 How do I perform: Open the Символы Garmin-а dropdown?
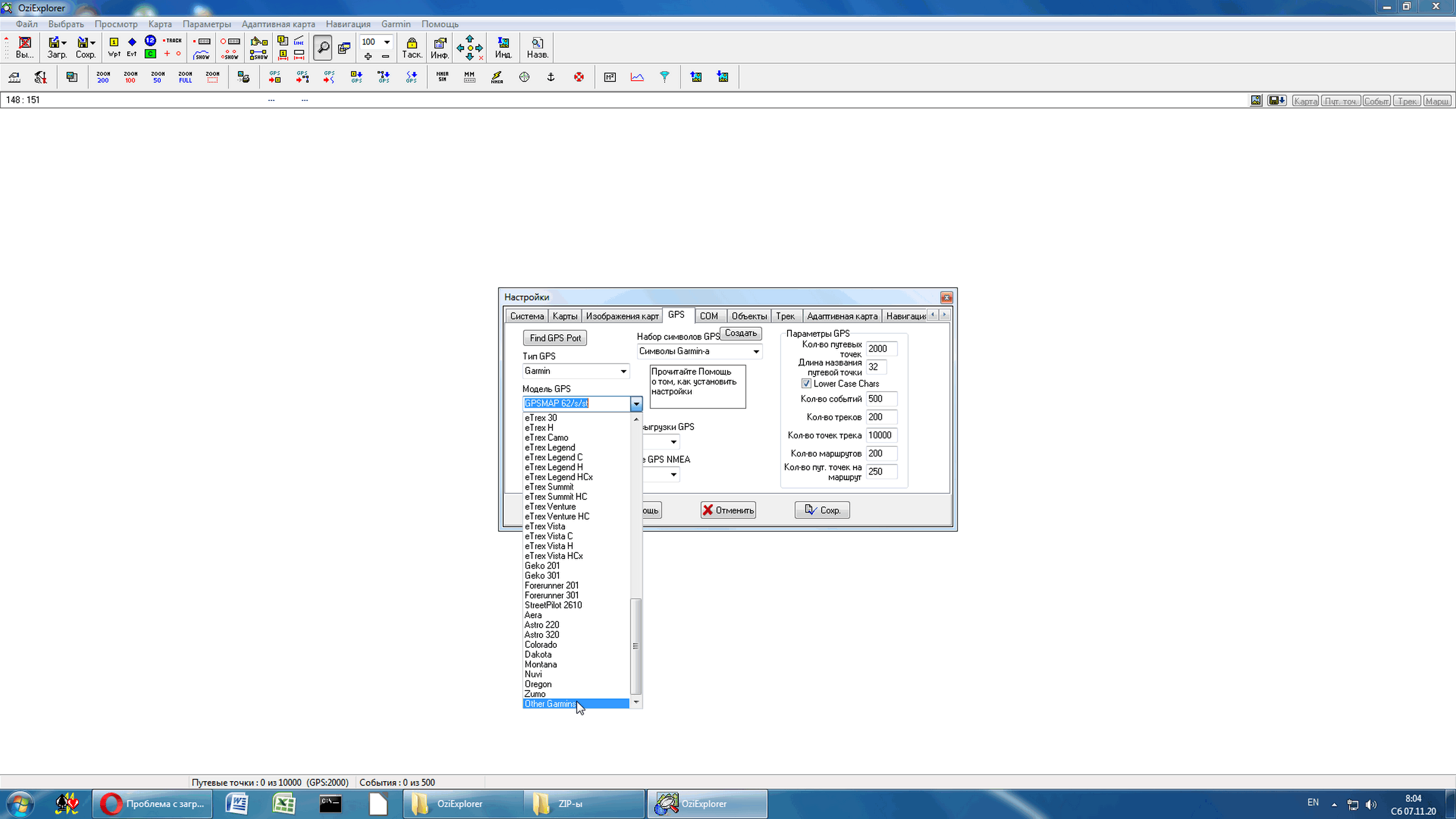[756, 352]
